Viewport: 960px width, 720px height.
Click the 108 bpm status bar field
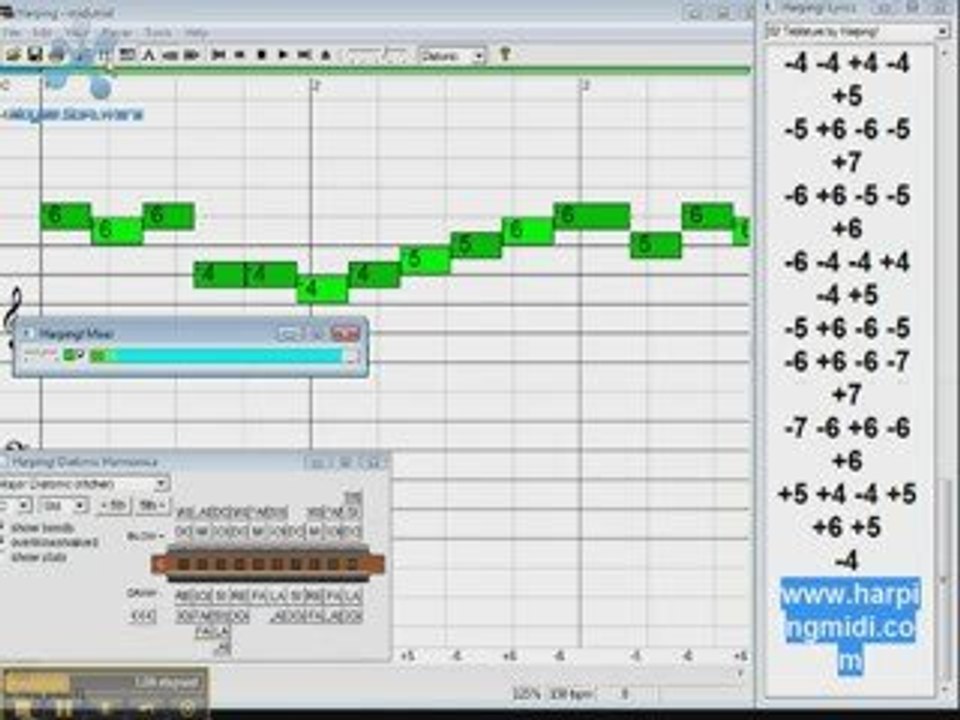coord(571,694)
